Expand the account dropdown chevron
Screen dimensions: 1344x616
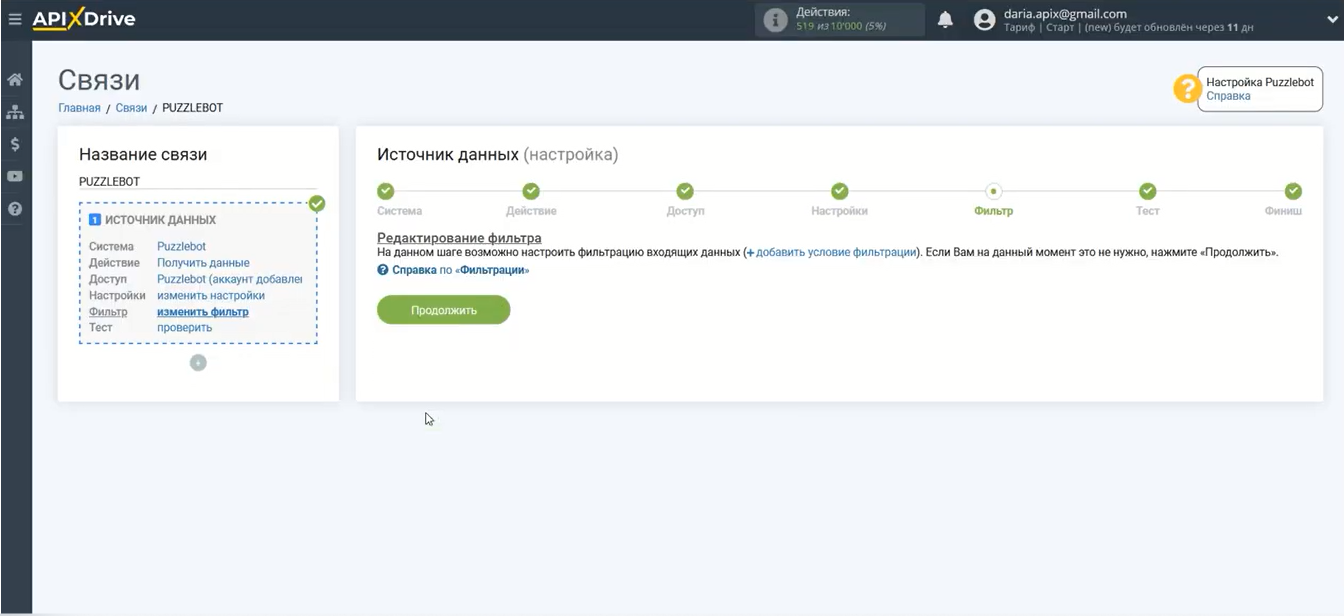coord(1332,19)
